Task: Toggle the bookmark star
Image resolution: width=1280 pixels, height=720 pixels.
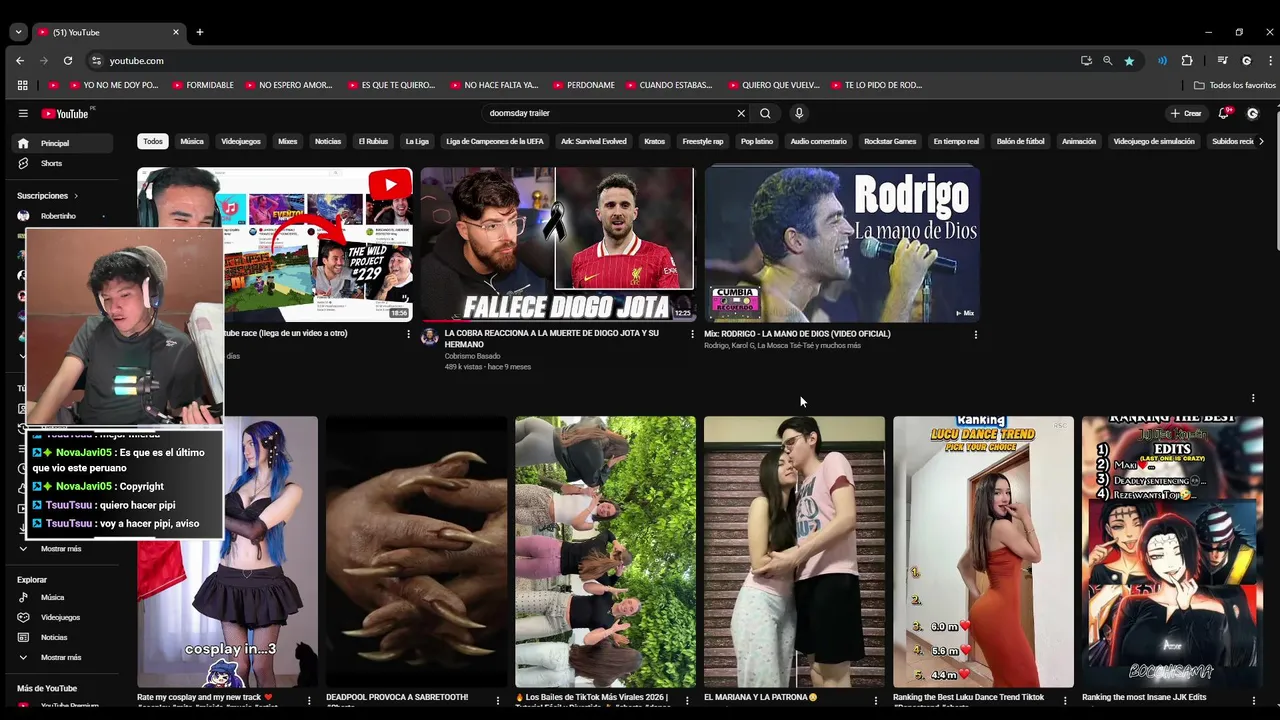Action: pyautogui.click(x=1129, y=61)
